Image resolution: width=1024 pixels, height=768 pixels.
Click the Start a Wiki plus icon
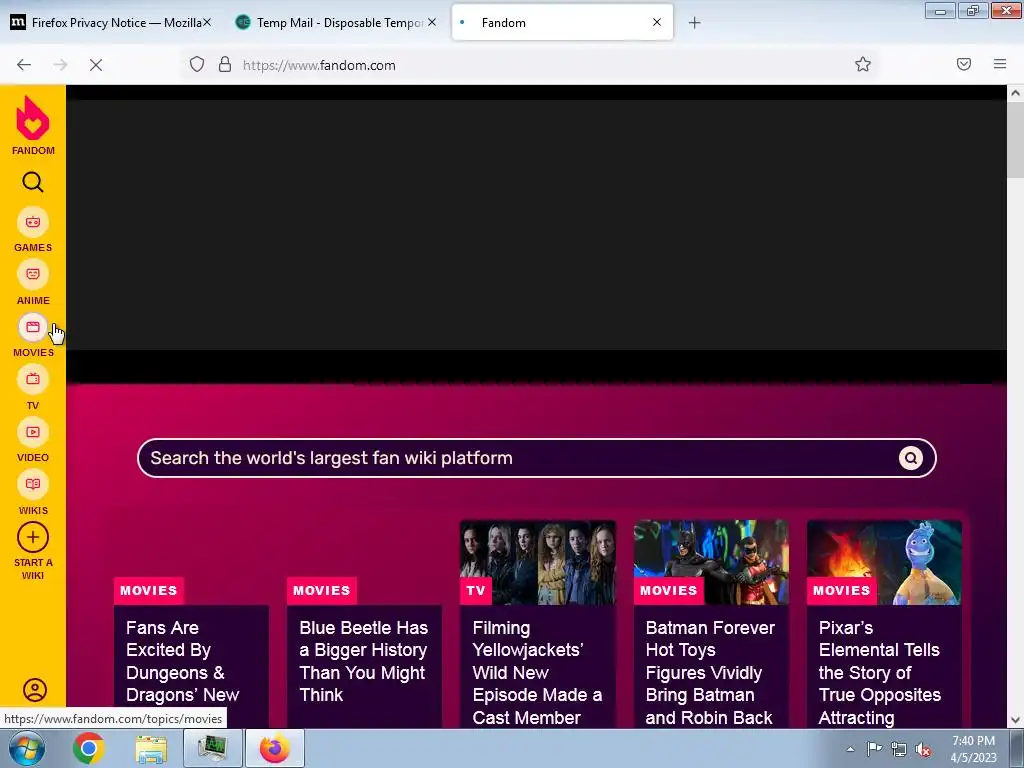point(33,537)
